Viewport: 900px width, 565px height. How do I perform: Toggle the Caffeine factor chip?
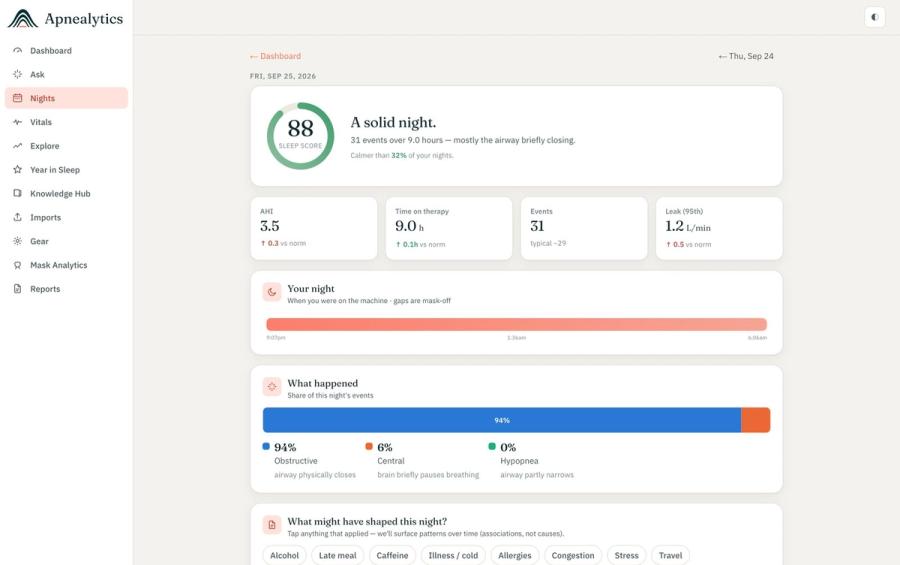pos(392,555)
